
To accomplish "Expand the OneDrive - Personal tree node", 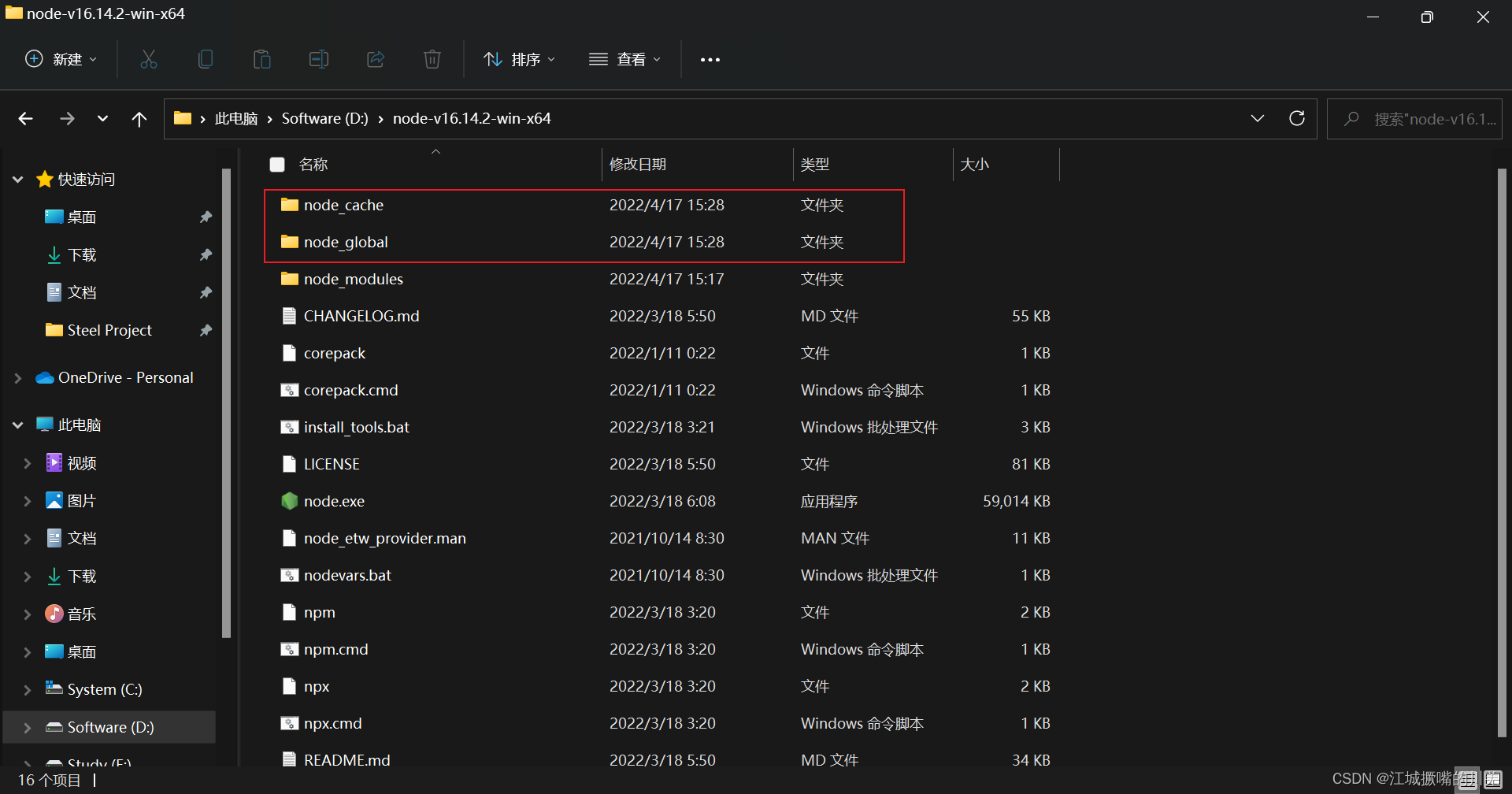I will 18,378.
